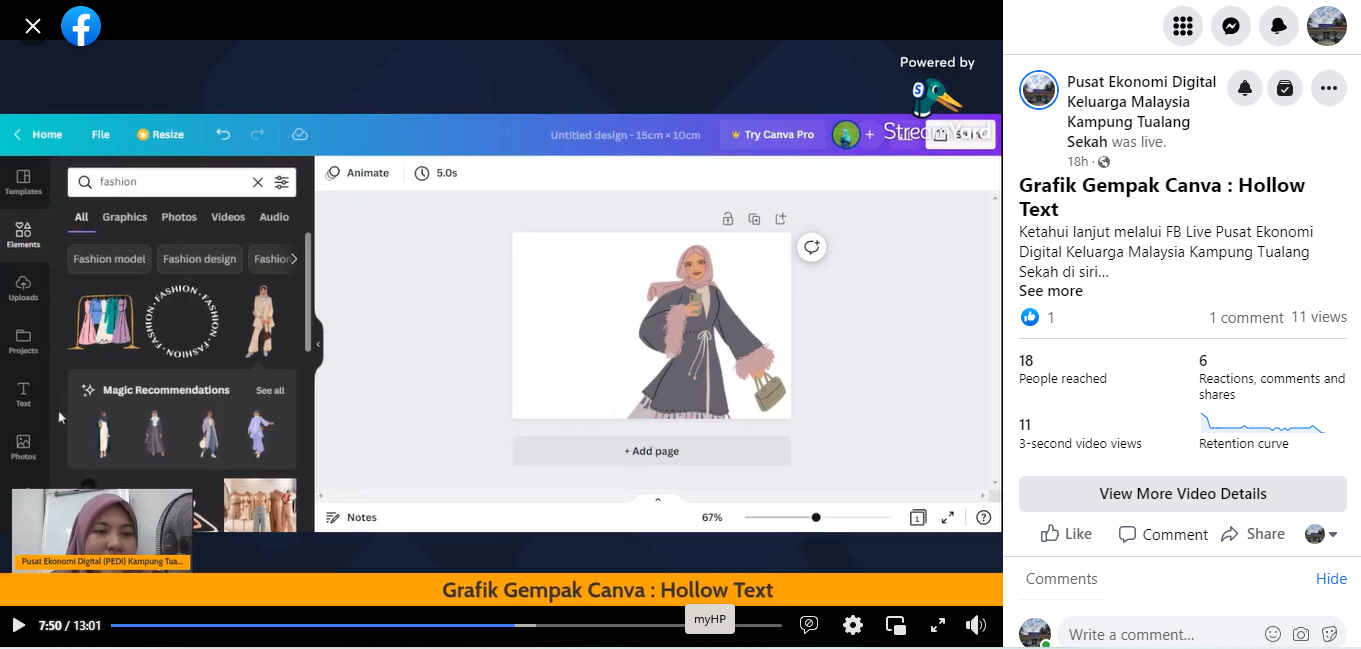Open Canva Templates sidebar tab

point(23,182)
